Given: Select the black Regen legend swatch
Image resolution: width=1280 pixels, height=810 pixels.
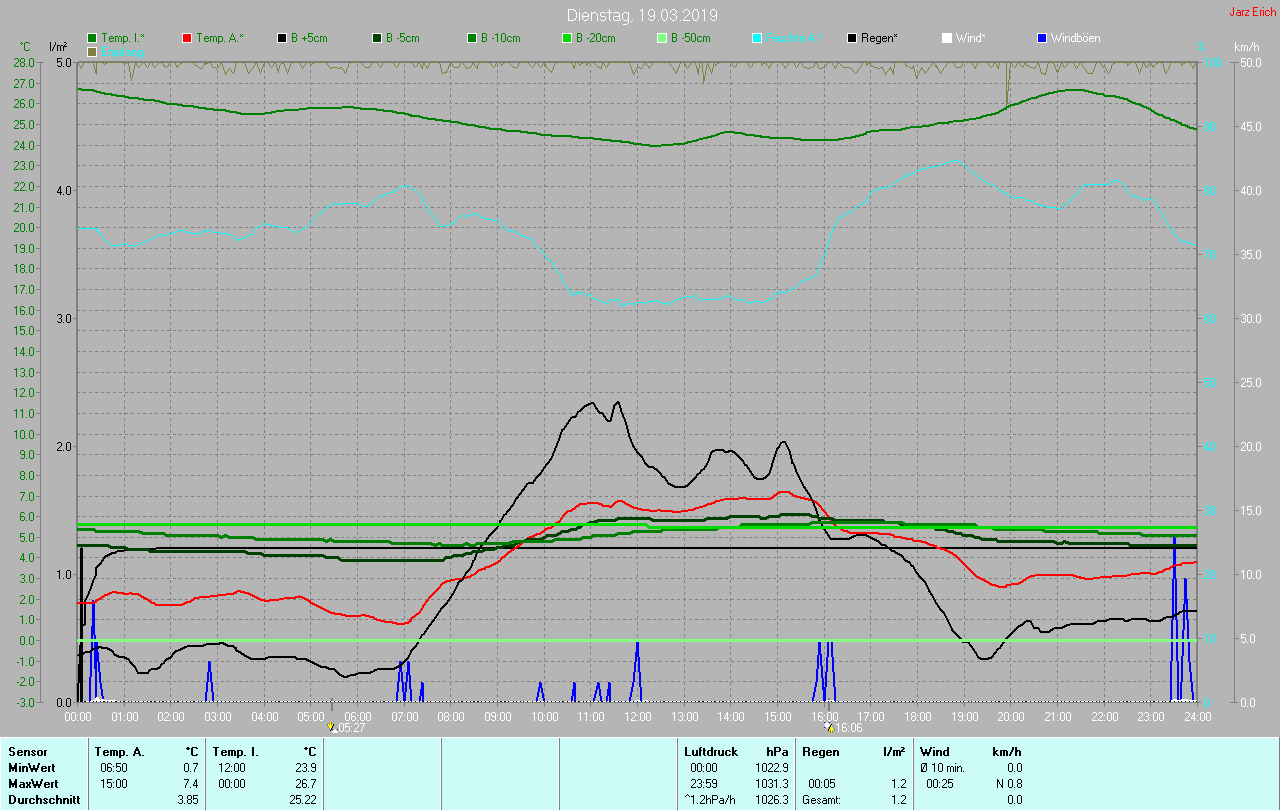Looking at the screenshot, I should [x=852, y=38].
